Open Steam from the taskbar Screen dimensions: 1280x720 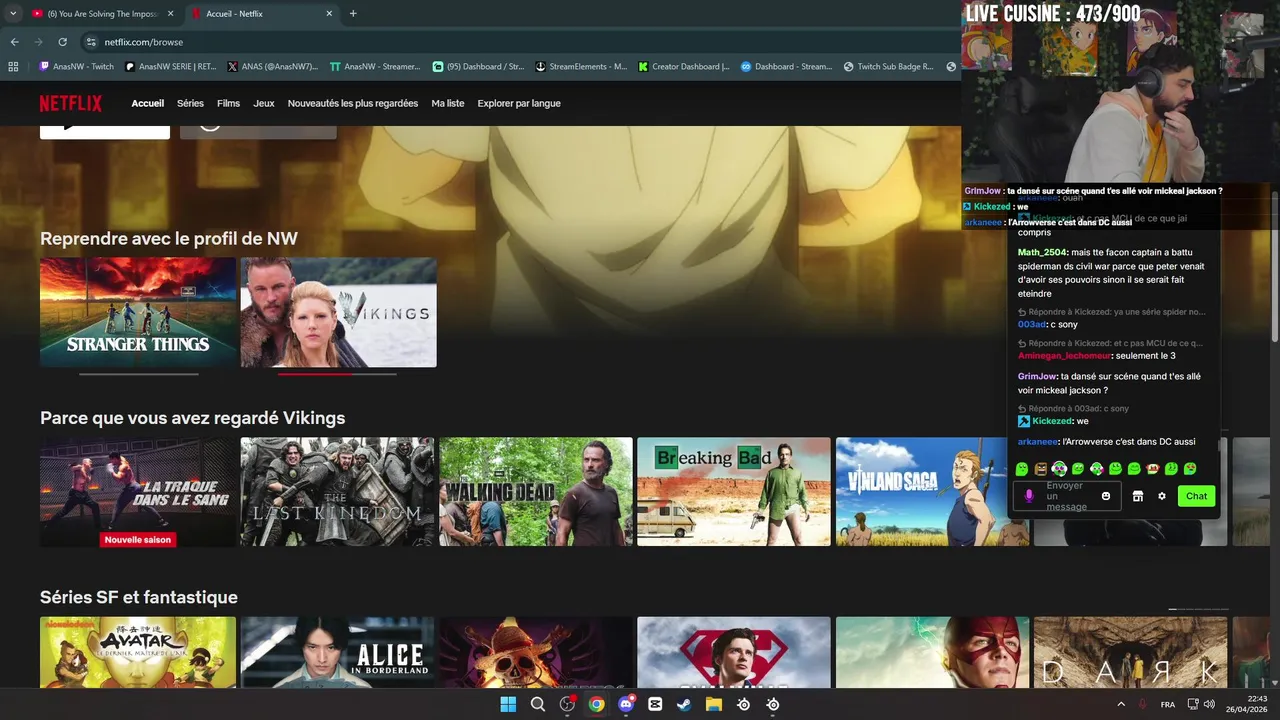[x=684, y=704]
